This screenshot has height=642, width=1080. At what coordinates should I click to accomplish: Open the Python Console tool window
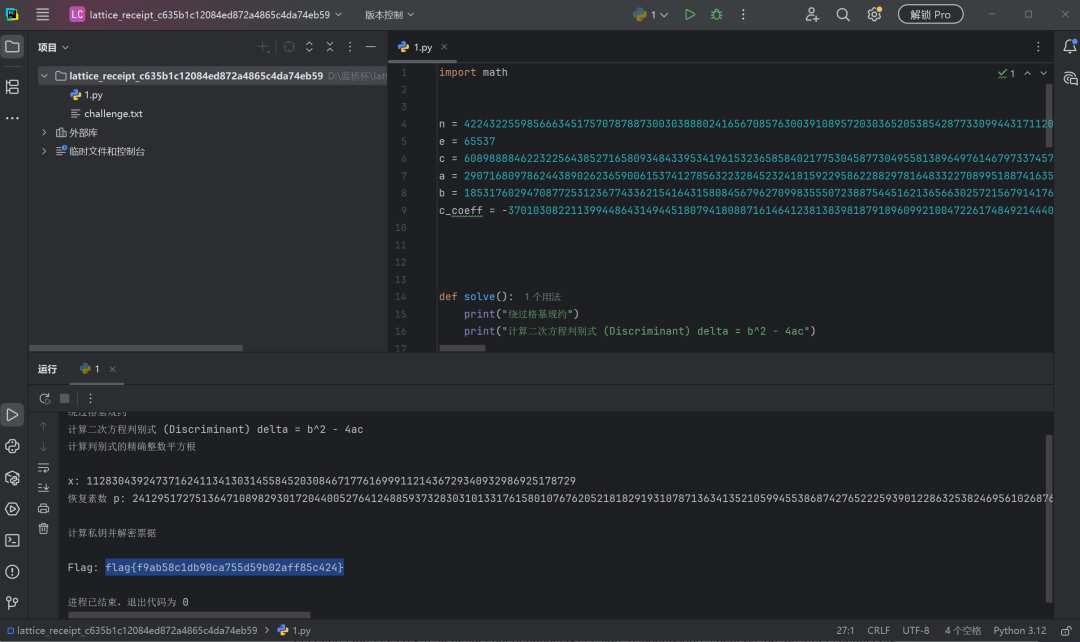(12, 446)
